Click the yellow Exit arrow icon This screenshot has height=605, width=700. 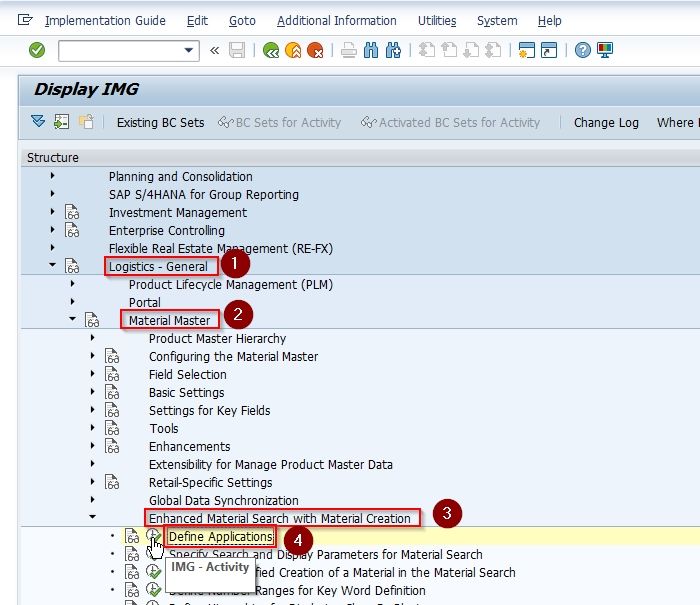tap(293, 50)
